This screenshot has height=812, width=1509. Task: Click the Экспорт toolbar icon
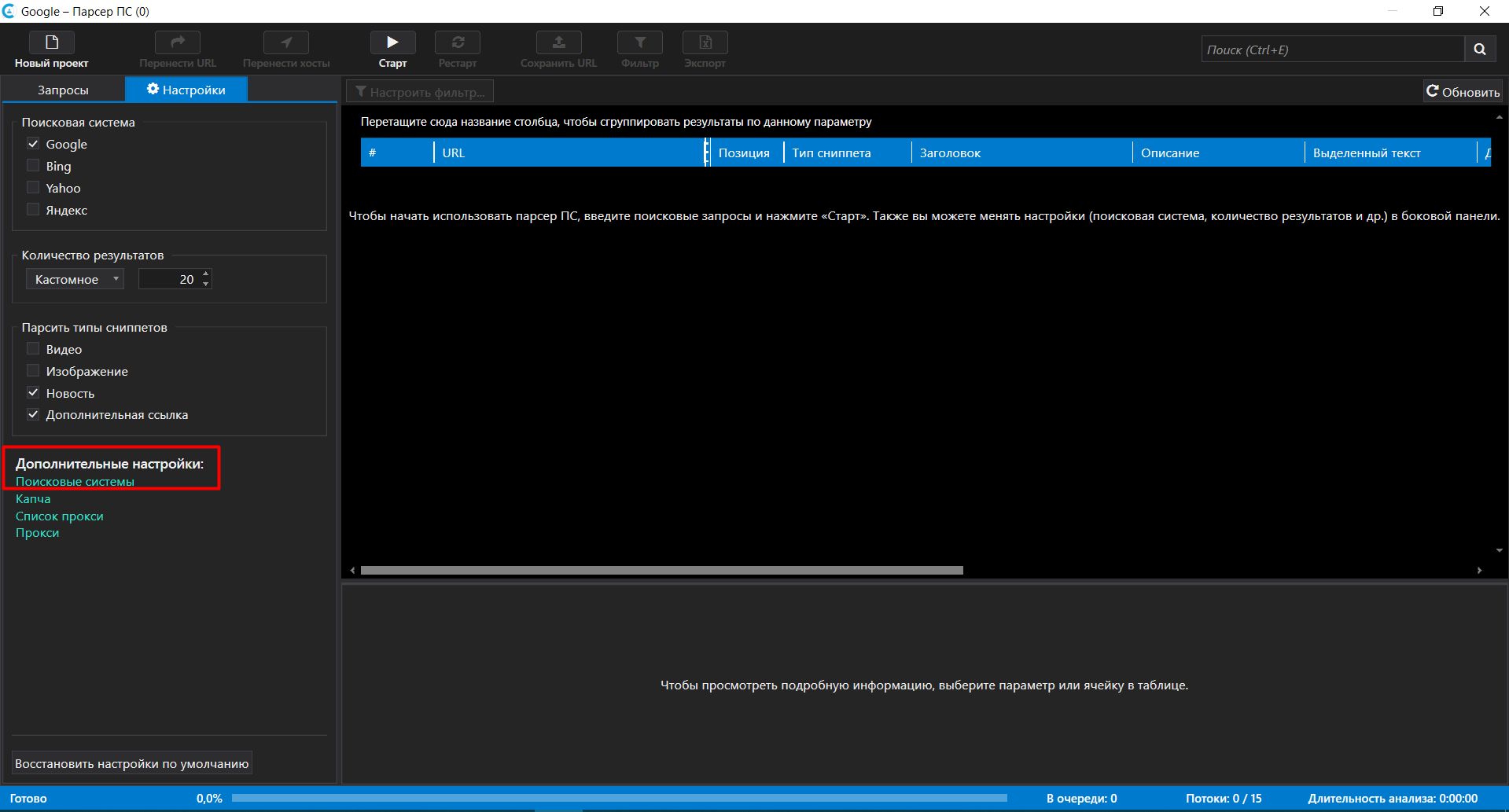point(705,42)
